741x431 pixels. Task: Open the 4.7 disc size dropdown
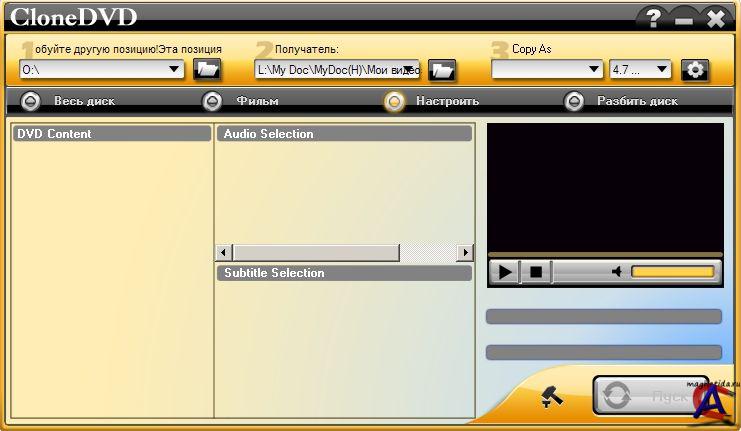pos(662,69)
